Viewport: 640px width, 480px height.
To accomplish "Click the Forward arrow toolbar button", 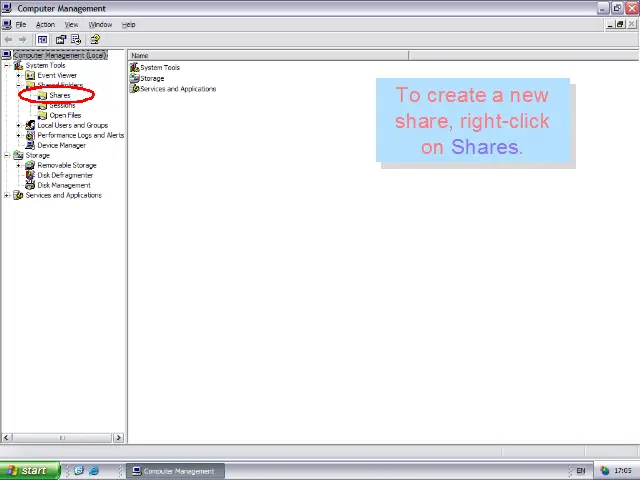I will tap(22, 40).
